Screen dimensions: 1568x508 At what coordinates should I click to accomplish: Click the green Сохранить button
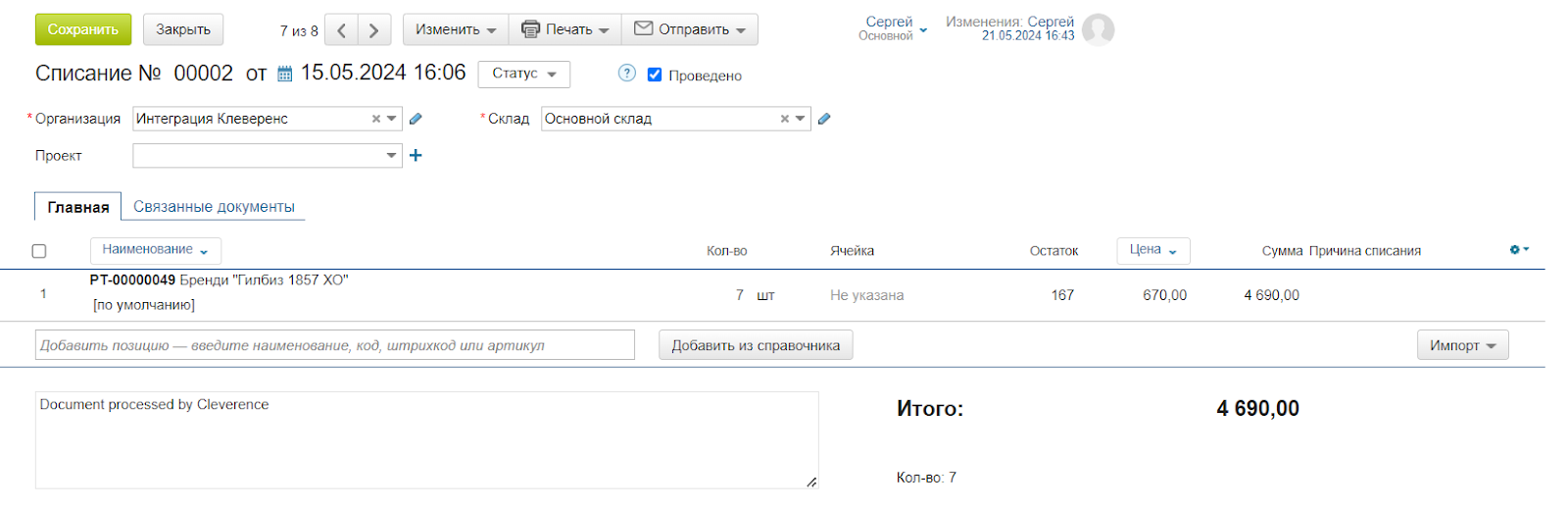pos(83,29)
